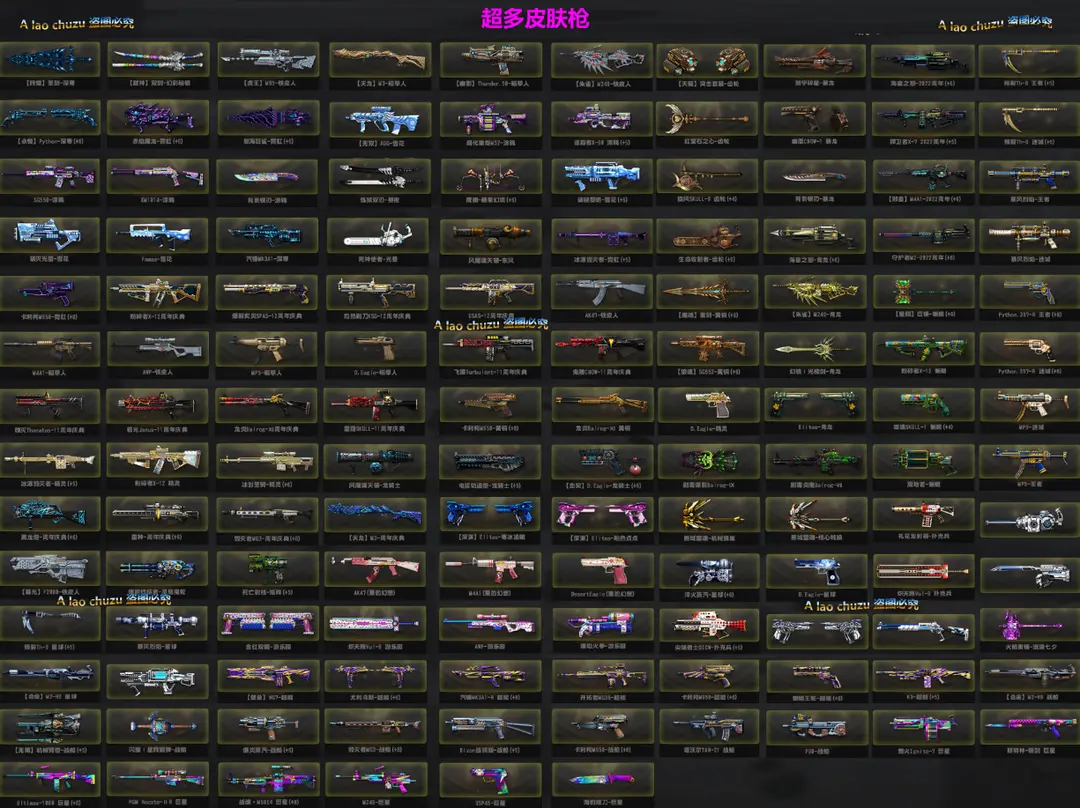
Task: Pick the rainbow graffiti kitchen knife card
Action: click(267, 177)
